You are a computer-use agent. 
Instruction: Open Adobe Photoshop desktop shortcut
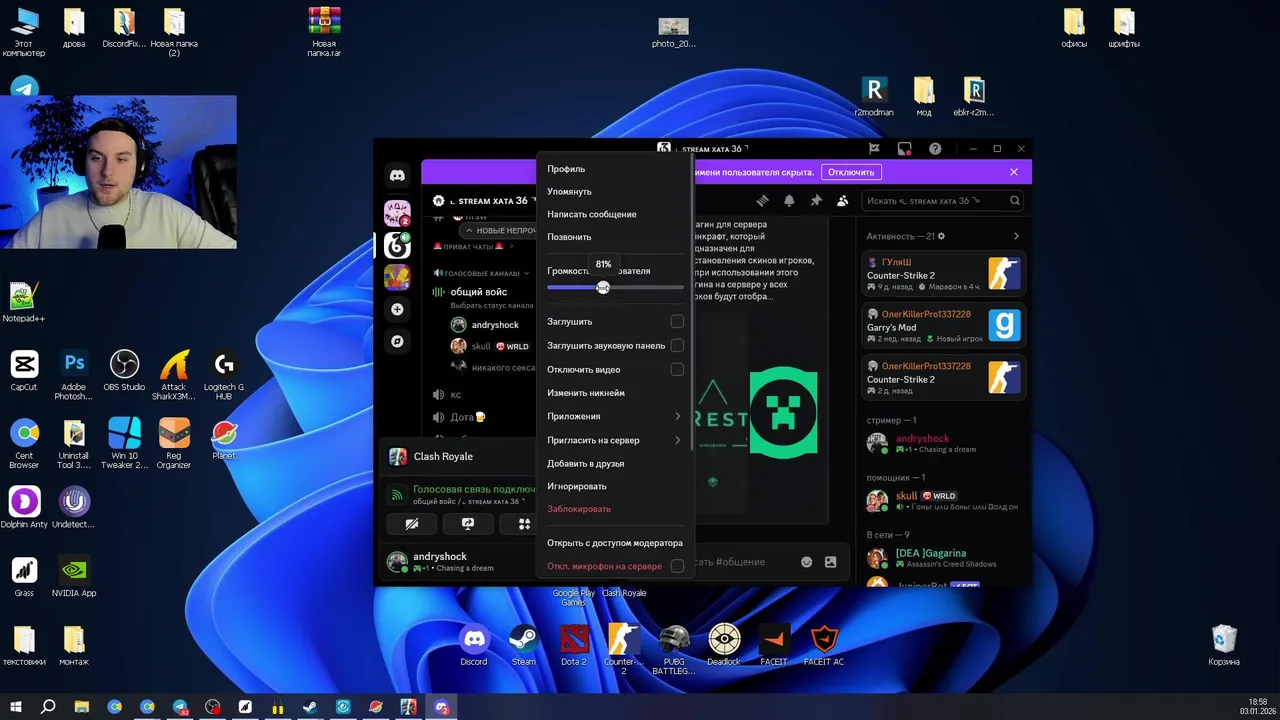point(74,373)
